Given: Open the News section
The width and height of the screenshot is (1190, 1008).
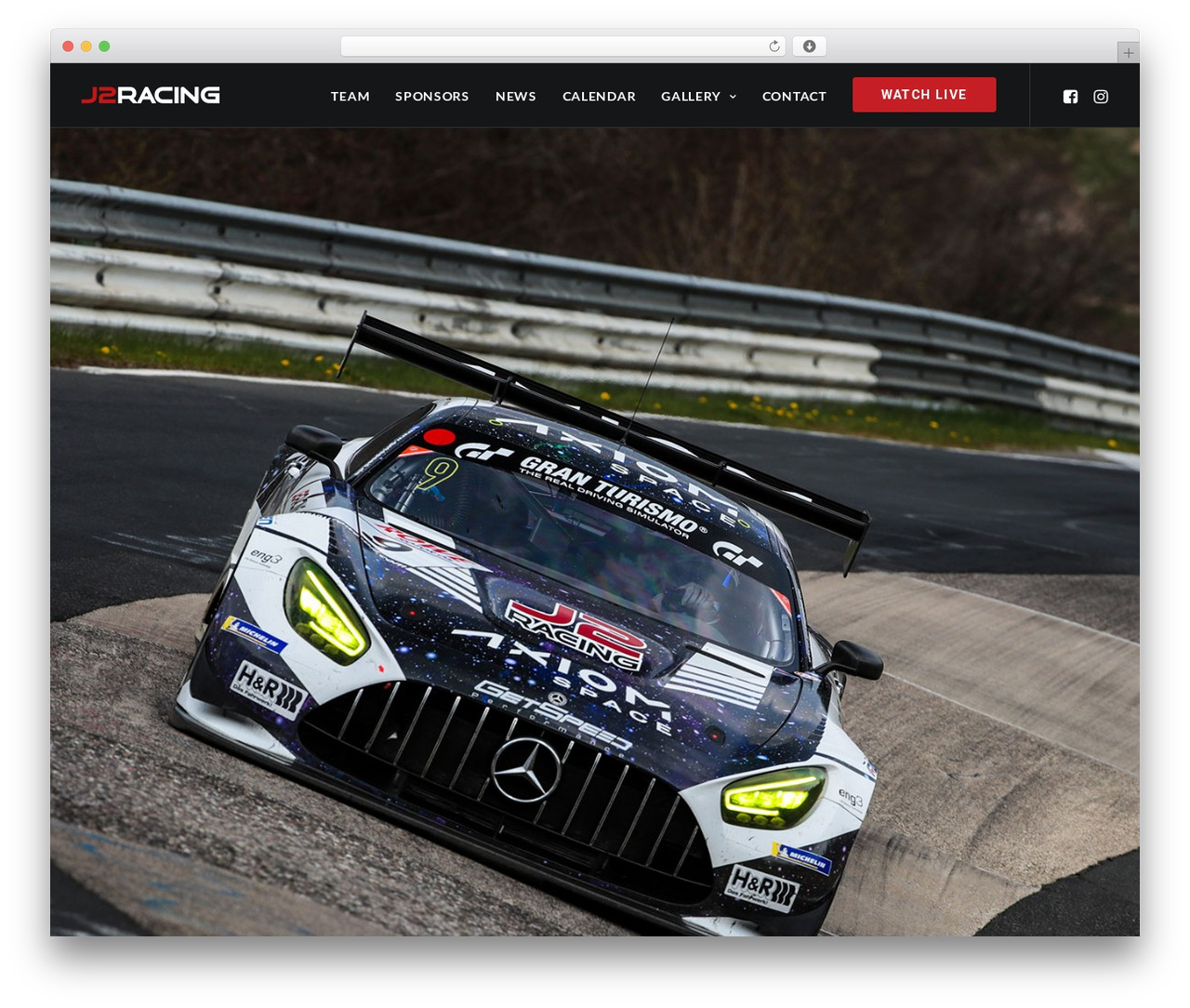Looking at the screenshot, I should point(516,96).
